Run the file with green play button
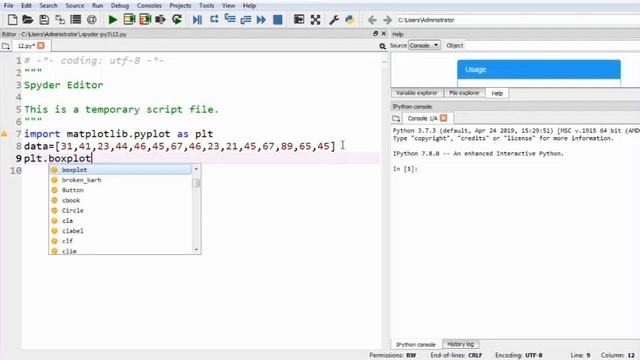This screenshot has width=640, height=360. point(113,20)
